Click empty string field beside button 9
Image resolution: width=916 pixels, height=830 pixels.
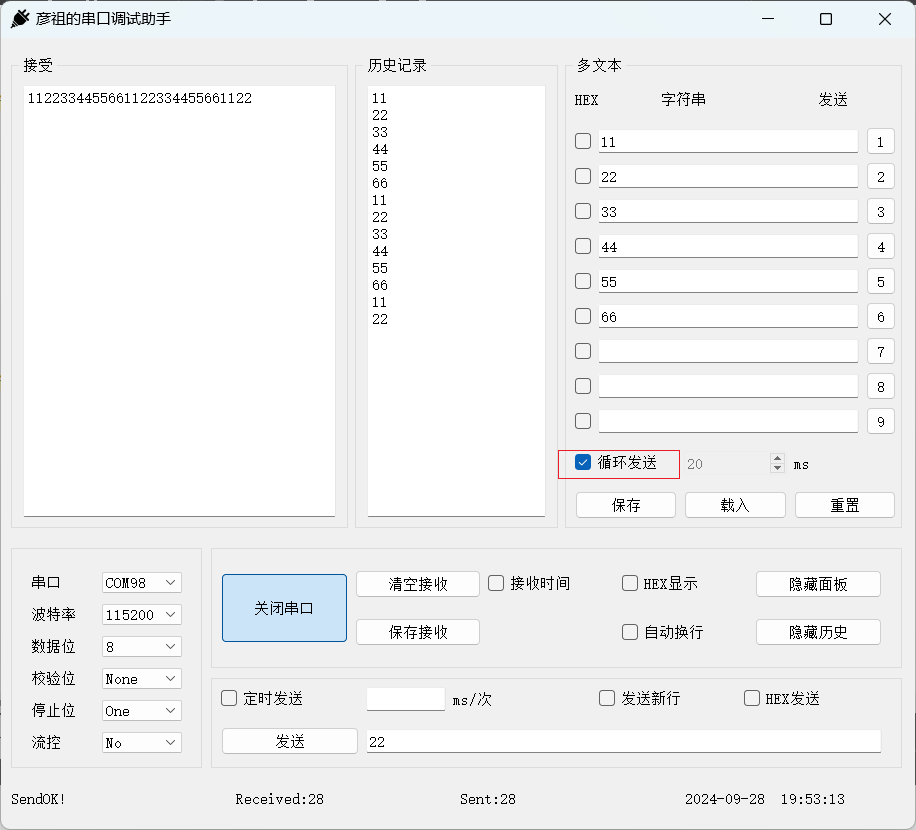point(728,422)
